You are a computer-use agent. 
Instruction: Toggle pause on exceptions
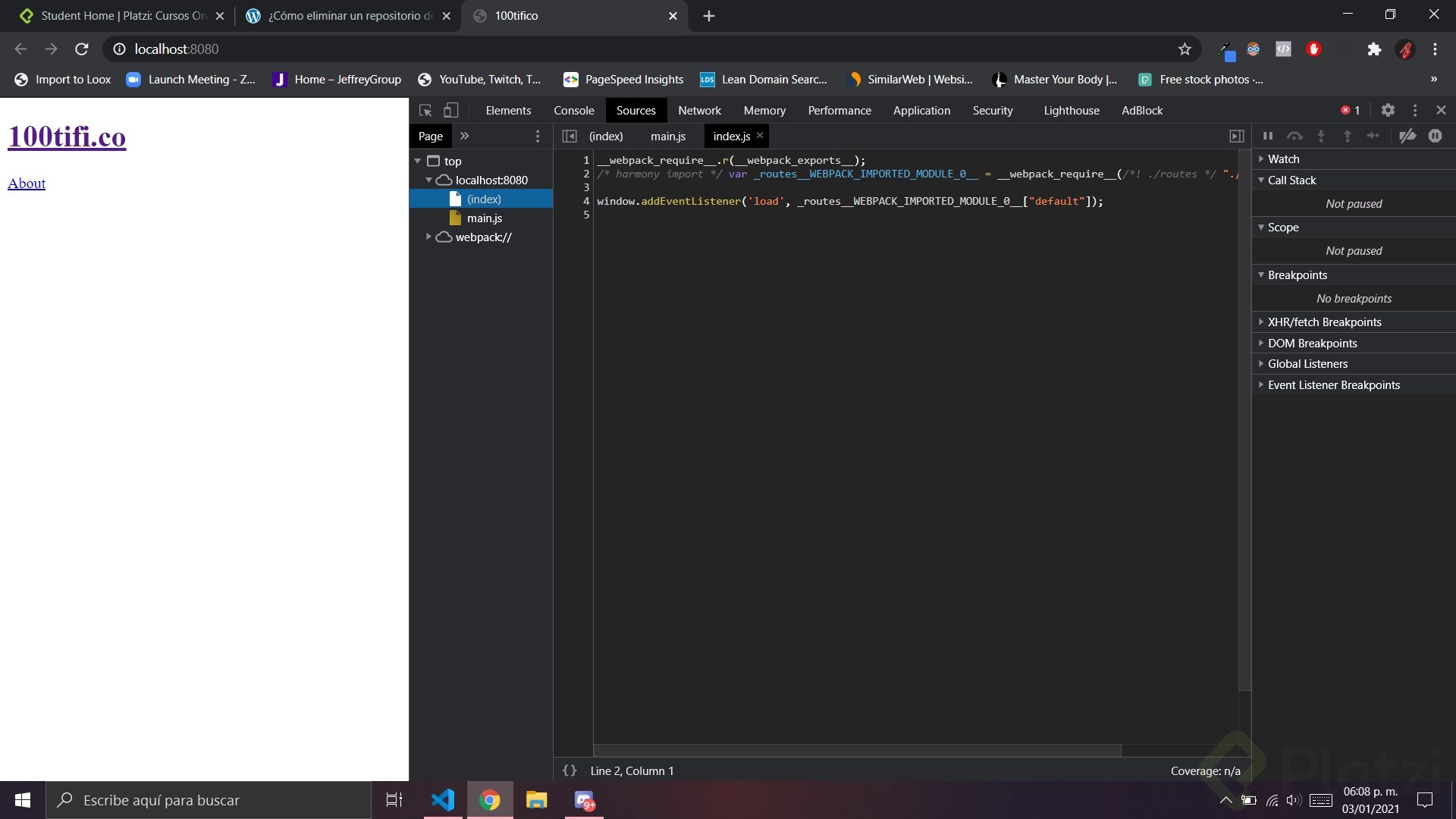click(1436, 136)
